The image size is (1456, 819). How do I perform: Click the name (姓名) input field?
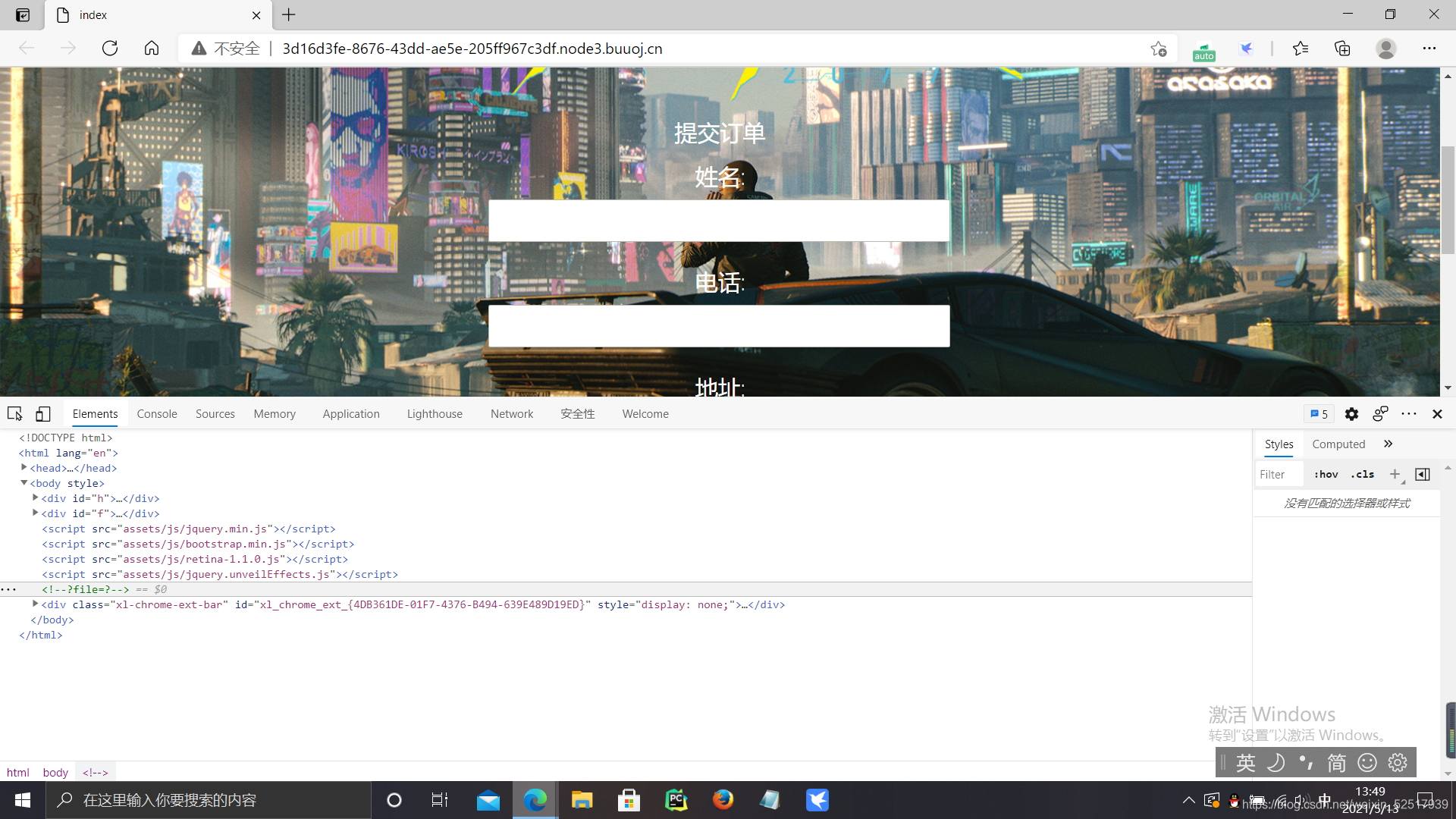pos(718,221)
